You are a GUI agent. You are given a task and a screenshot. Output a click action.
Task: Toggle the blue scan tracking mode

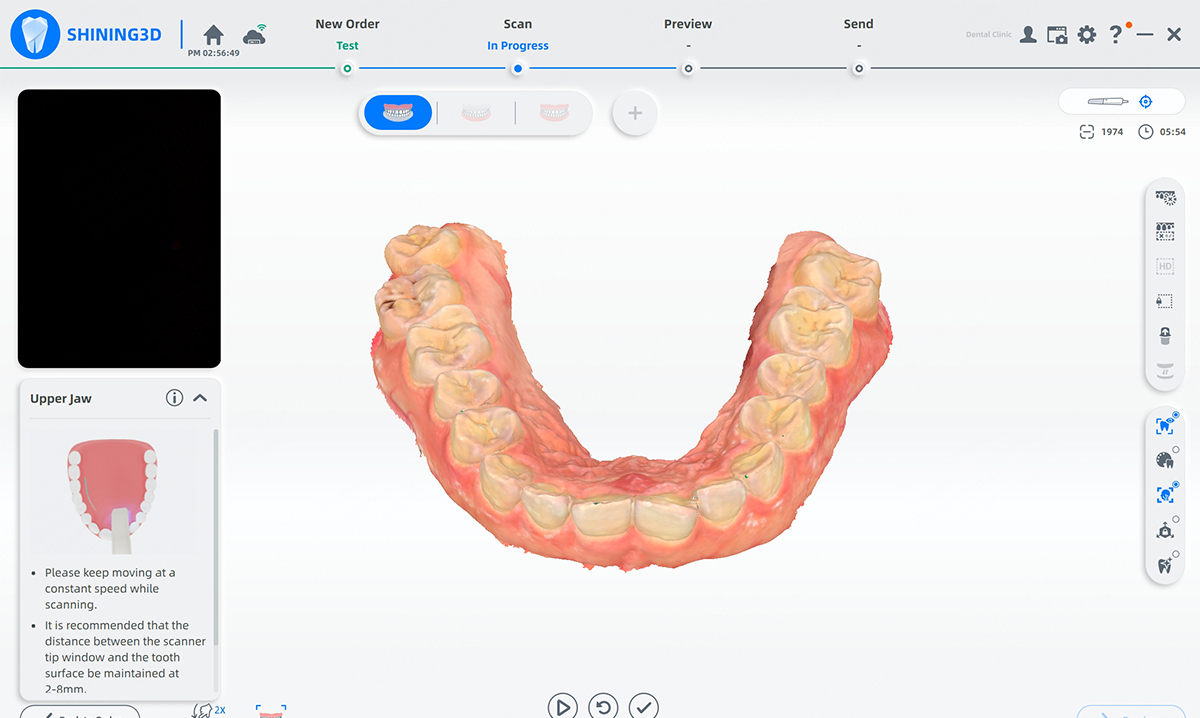tap(1164, 495)
